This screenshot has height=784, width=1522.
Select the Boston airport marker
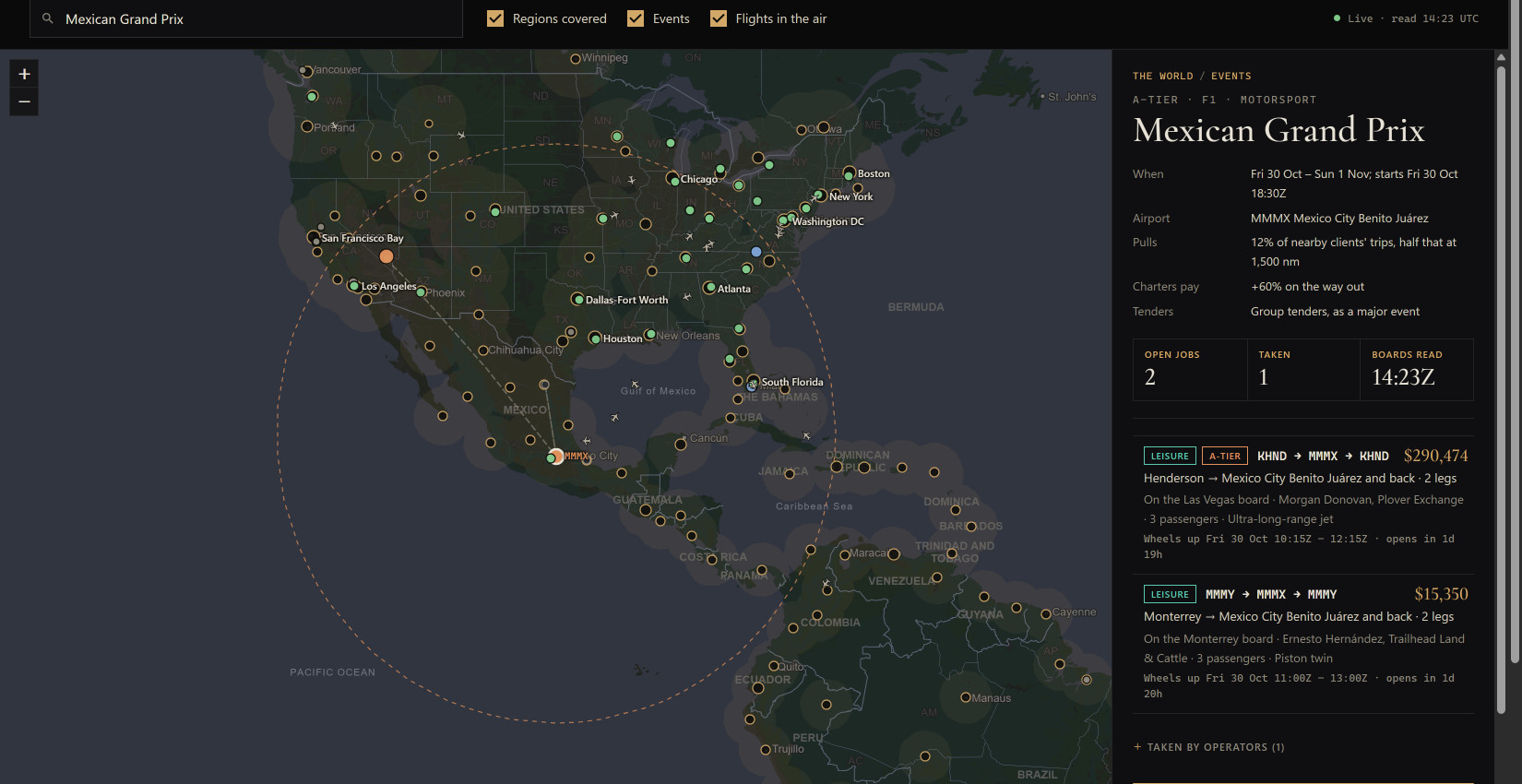click(850, 173)
